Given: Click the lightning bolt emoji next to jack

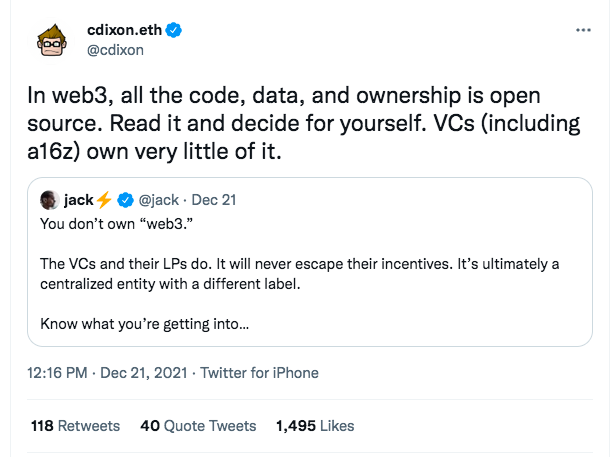Looking at the screenshot, I should [x=104, y=199].
